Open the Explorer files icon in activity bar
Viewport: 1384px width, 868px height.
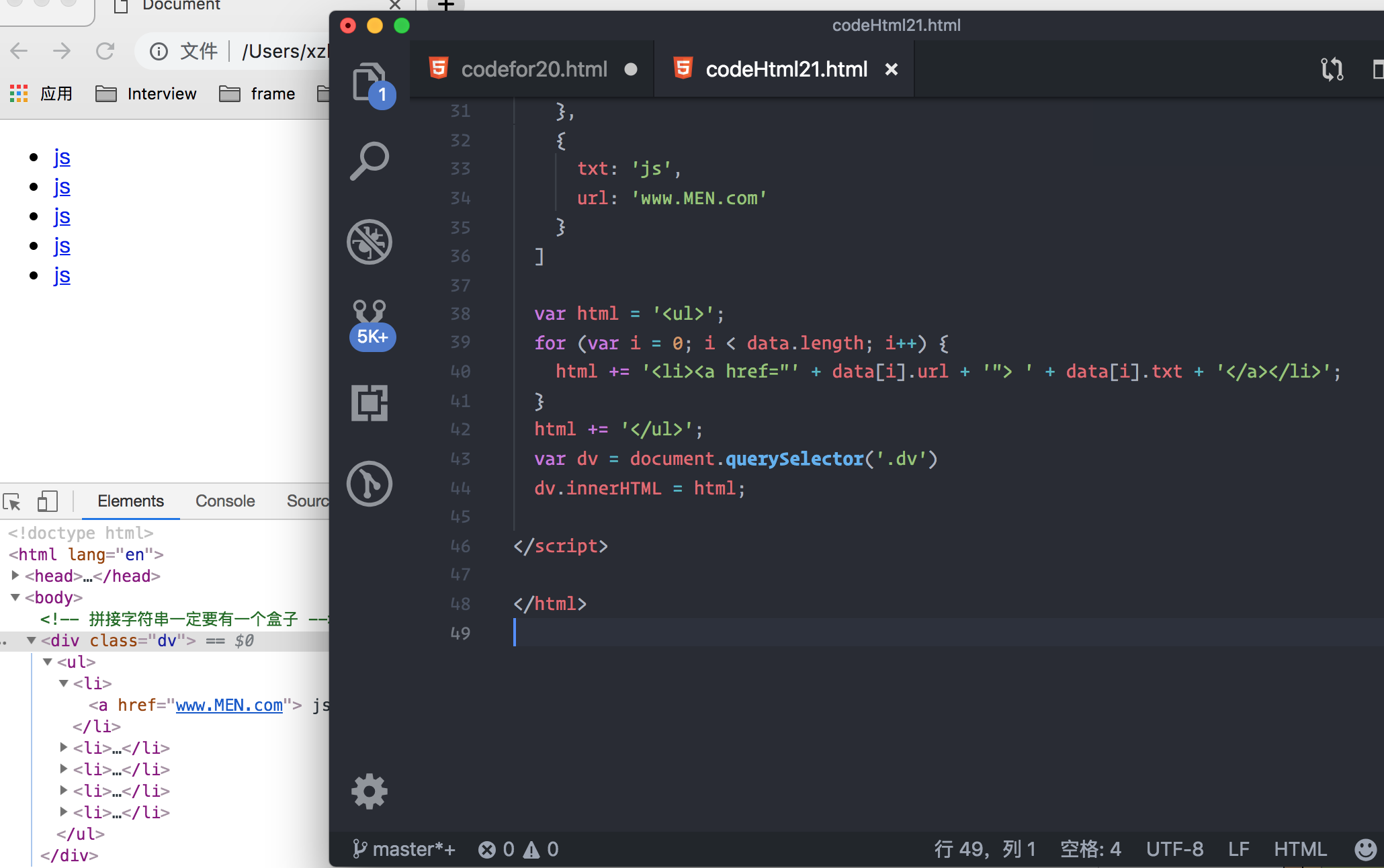(x=370, y=82)
